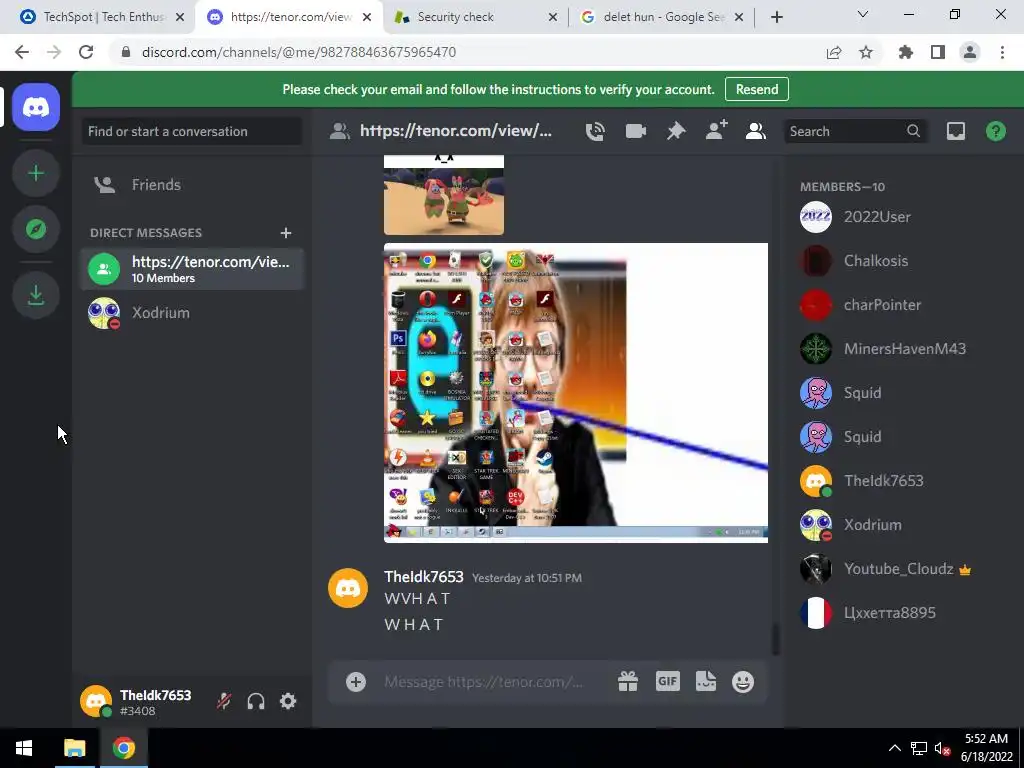This screenshot has height=768, width=1024.
Task: Select member Цххетта8895
Action: point(903,613)
